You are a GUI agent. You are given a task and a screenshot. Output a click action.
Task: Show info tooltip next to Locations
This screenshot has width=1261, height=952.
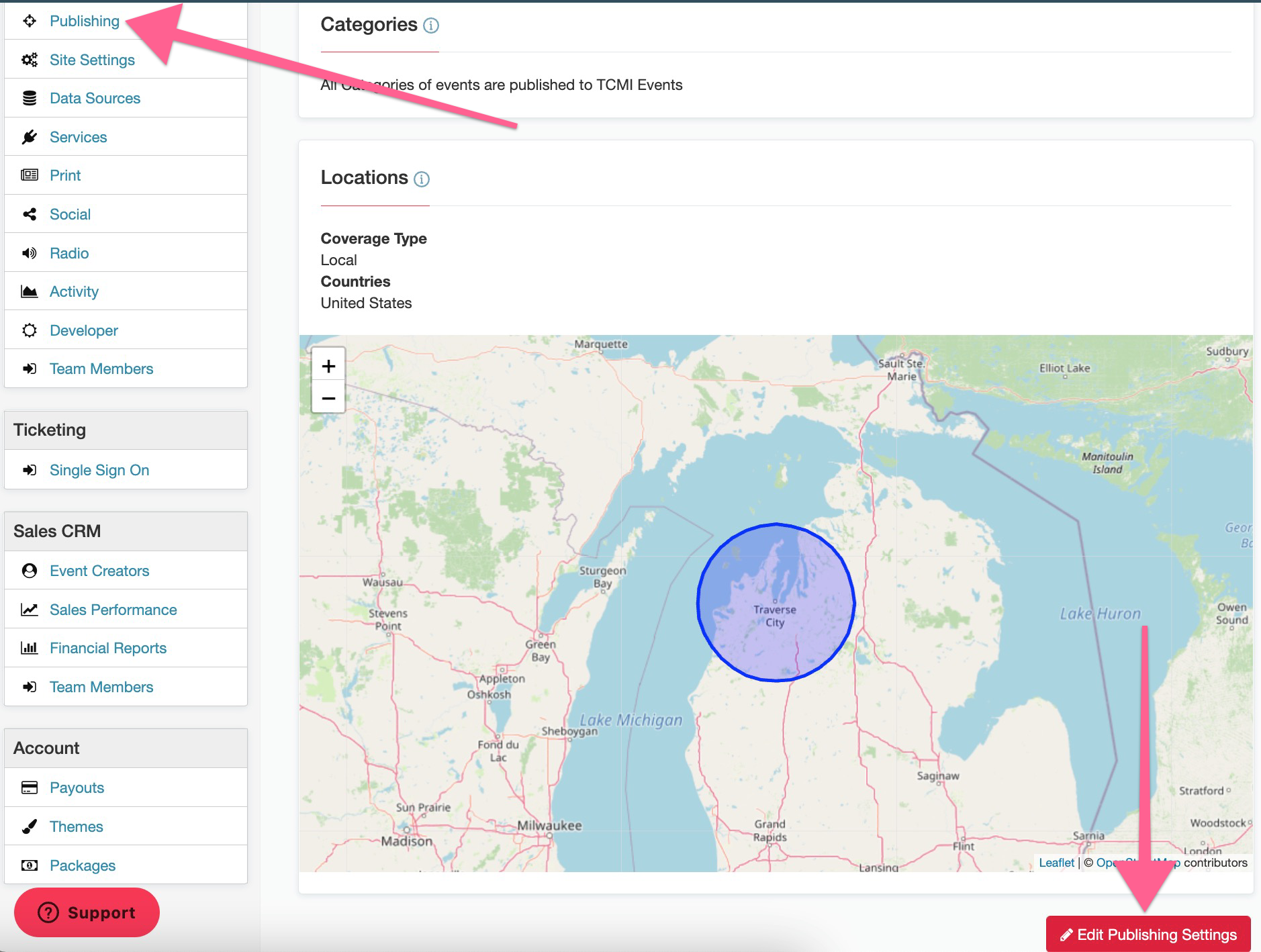[x=422, y=179]
